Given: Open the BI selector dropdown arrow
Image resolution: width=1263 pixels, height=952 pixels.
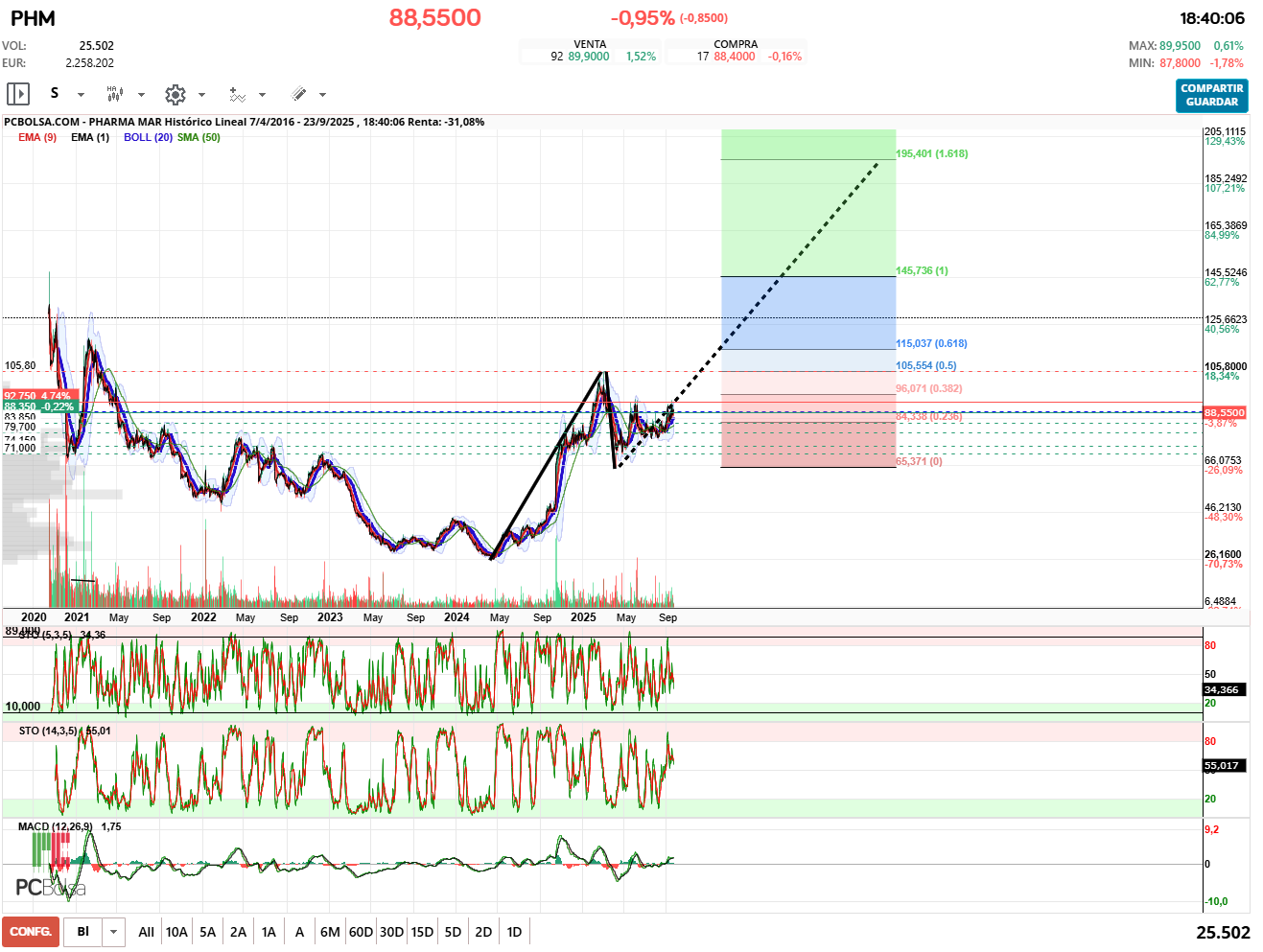Looking at the screenshot, I should 114,932.
